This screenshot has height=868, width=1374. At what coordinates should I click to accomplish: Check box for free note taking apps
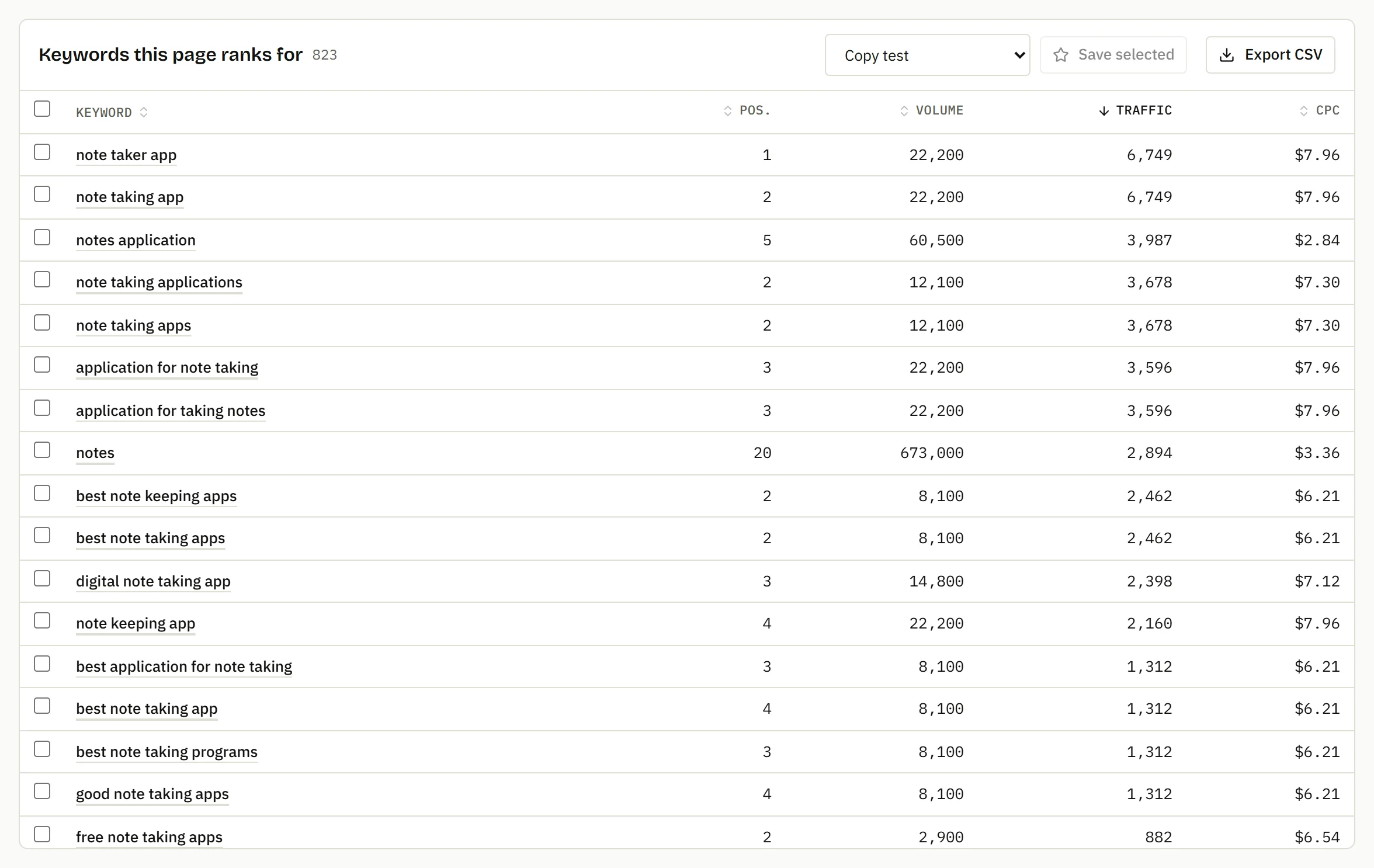point(42,835)
